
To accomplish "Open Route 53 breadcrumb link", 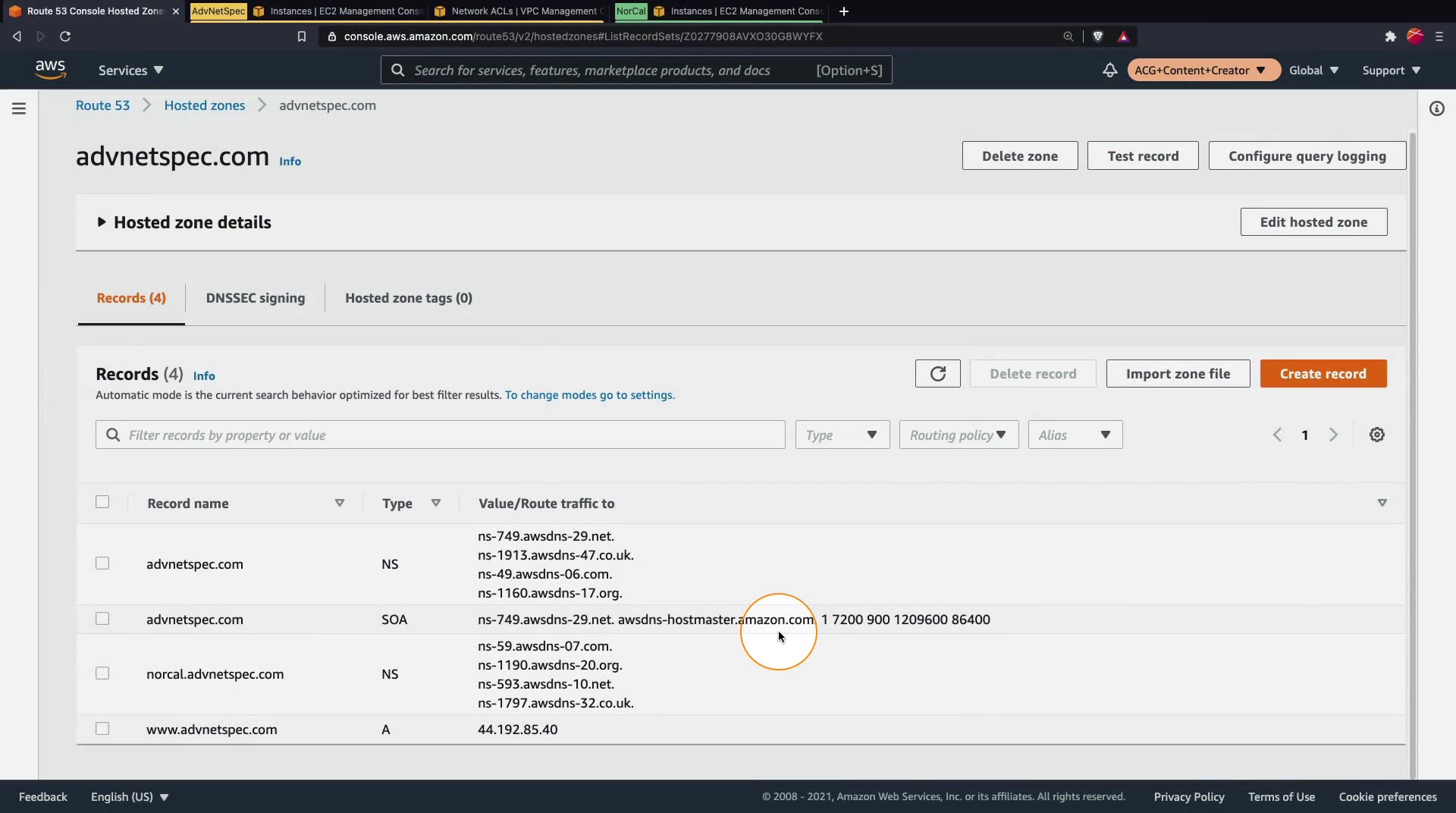I will click(x=103, y=105).
